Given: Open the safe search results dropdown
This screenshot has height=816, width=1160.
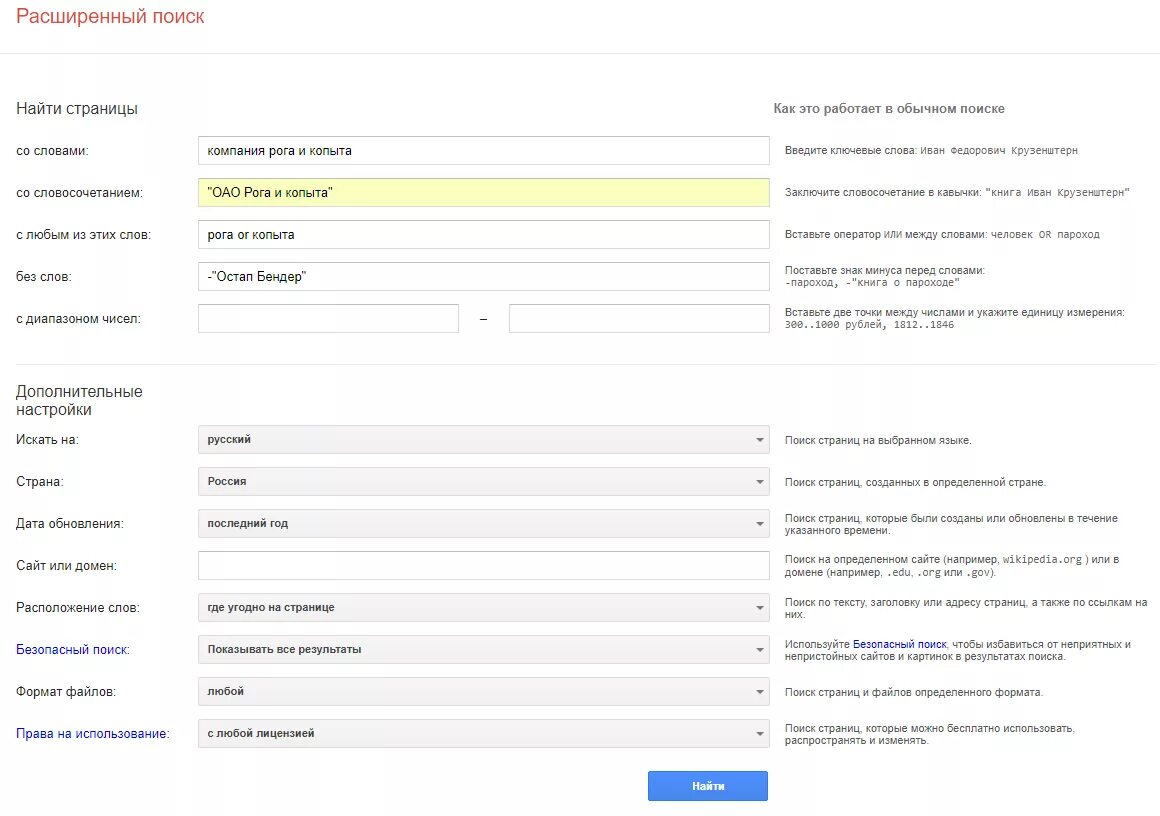Looking at the screenshot, I should pos(483,650).
